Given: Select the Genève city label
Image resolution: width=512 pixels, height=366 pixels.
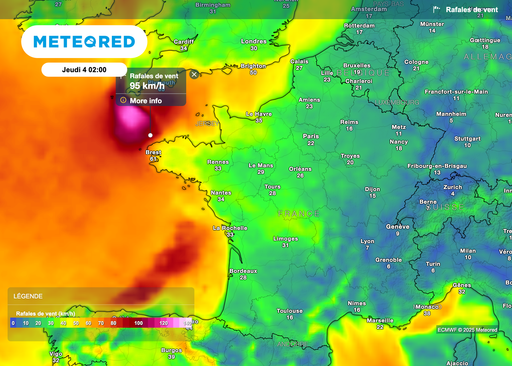Looking at the screenshot, I should point(398,227).
